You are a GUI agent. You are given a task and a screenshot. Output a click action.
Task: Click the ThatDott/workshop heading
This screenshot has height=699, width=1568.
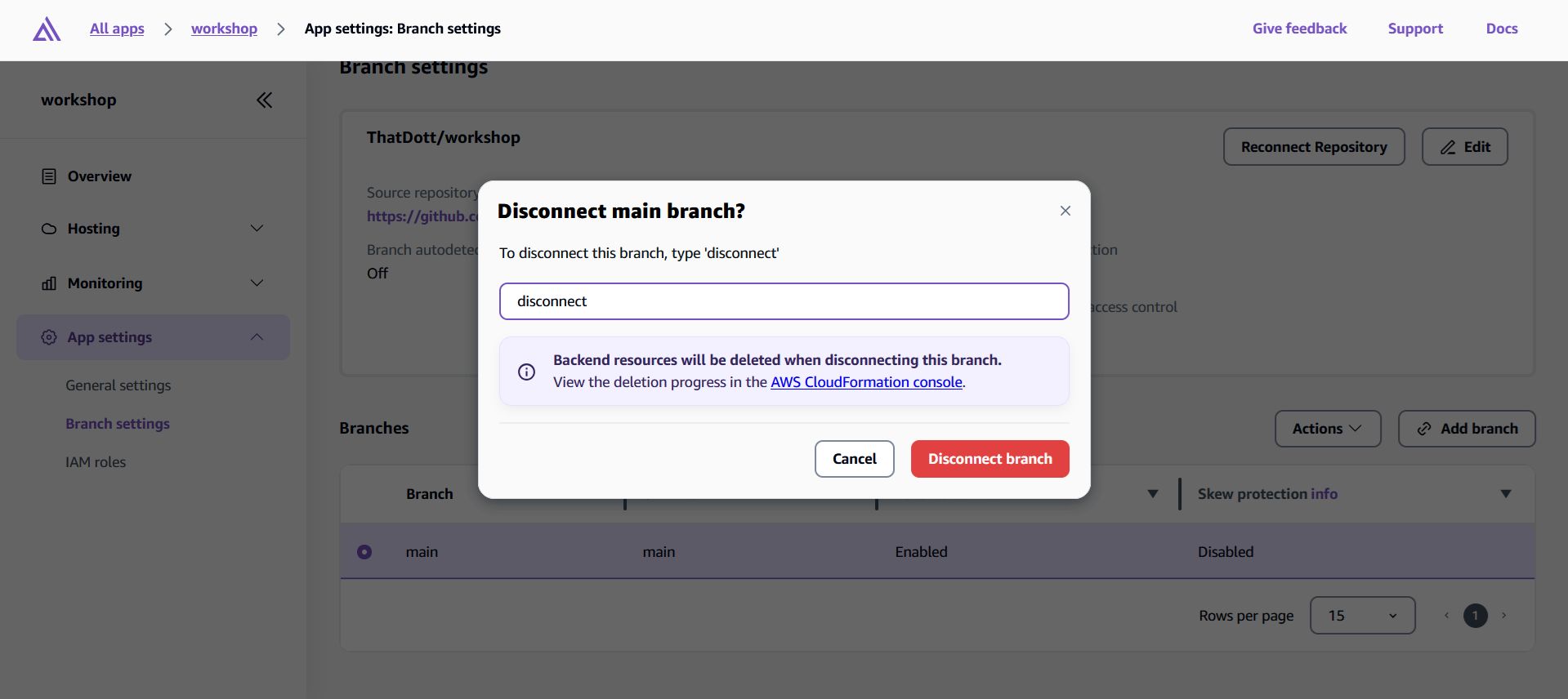click(444, 137)
